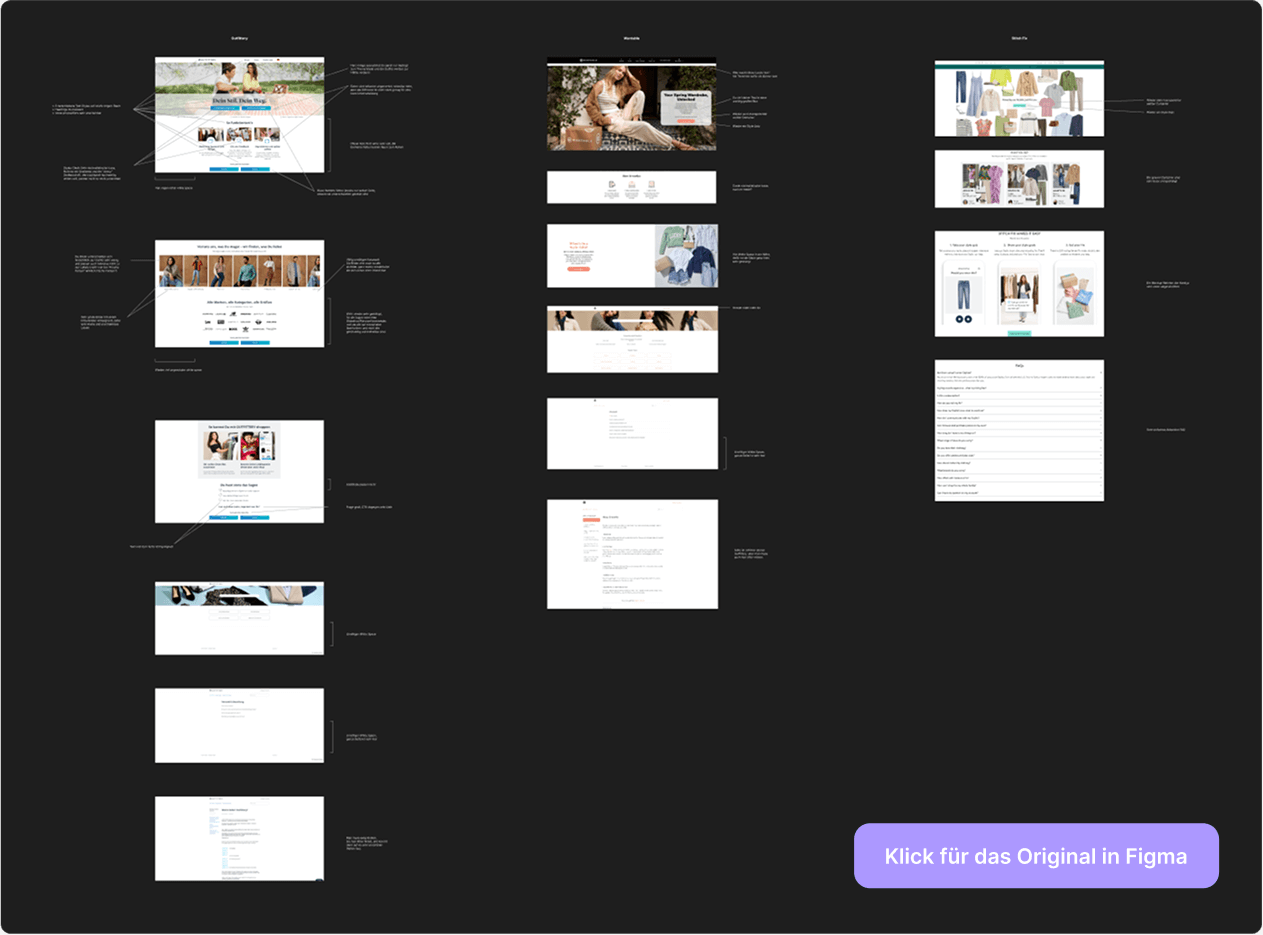Click the left blue button on Outfittery's hero image
1263x935 pixels.
[225, 108]
